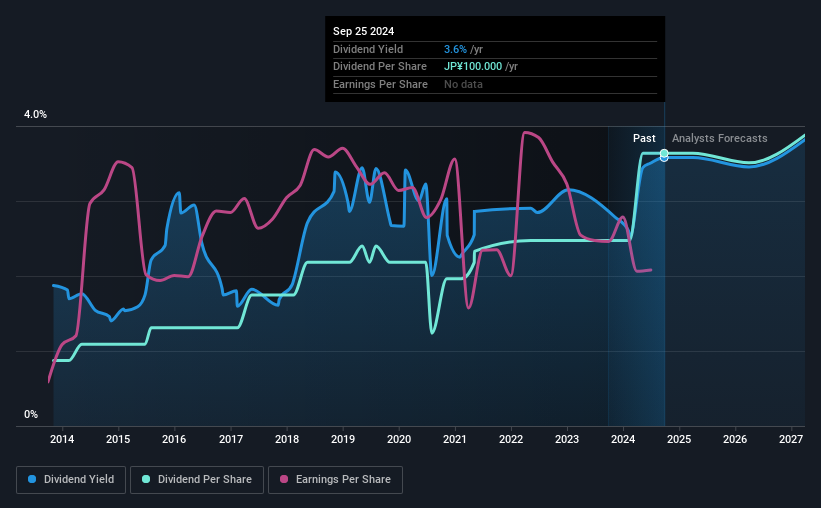This screenshot has height=508, width=821.
Task: Click the blue Dividend Yield legend dot
Action: 32,479
